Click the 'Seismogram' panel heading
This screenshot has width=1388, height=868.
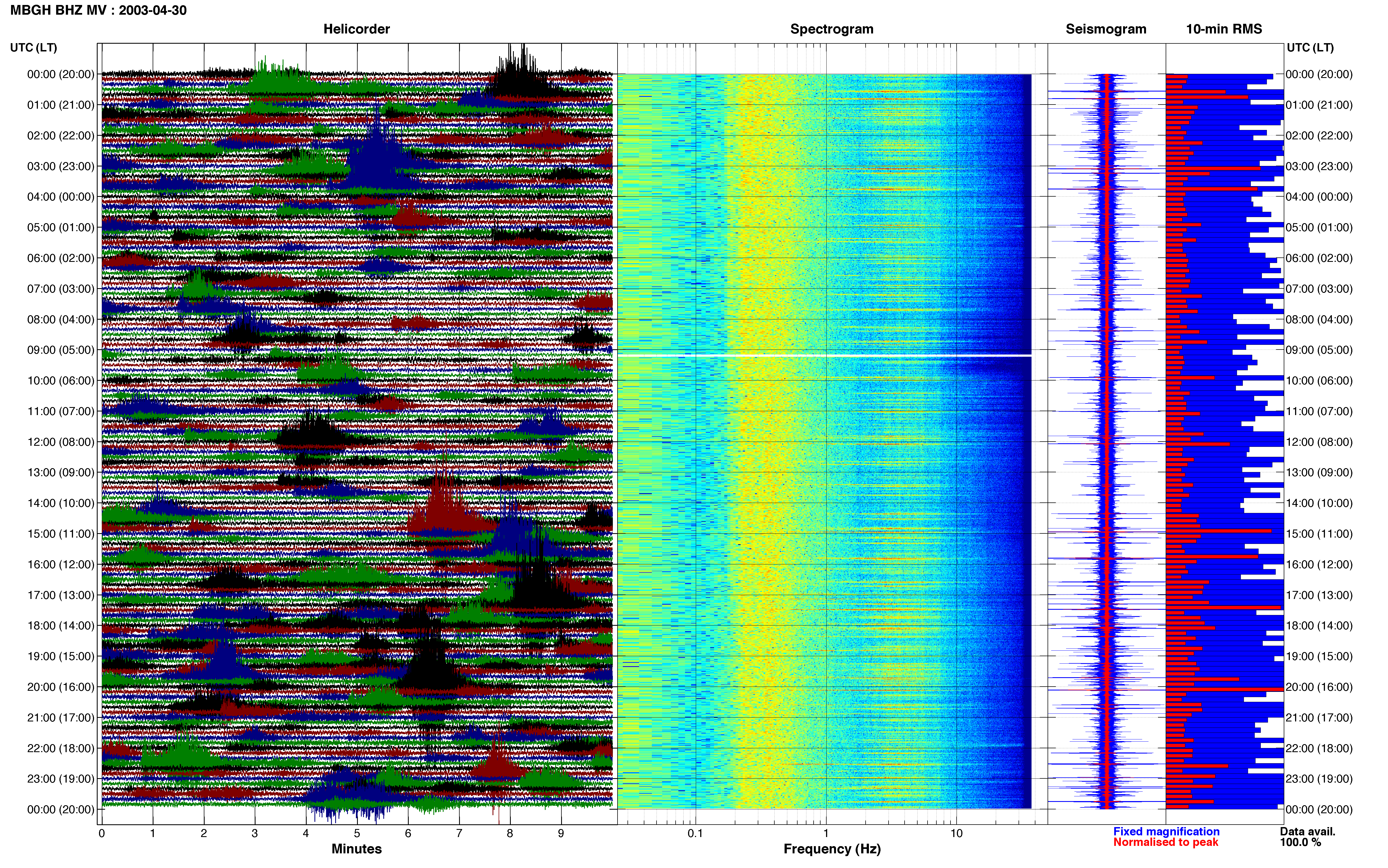tap(1106, 29)
